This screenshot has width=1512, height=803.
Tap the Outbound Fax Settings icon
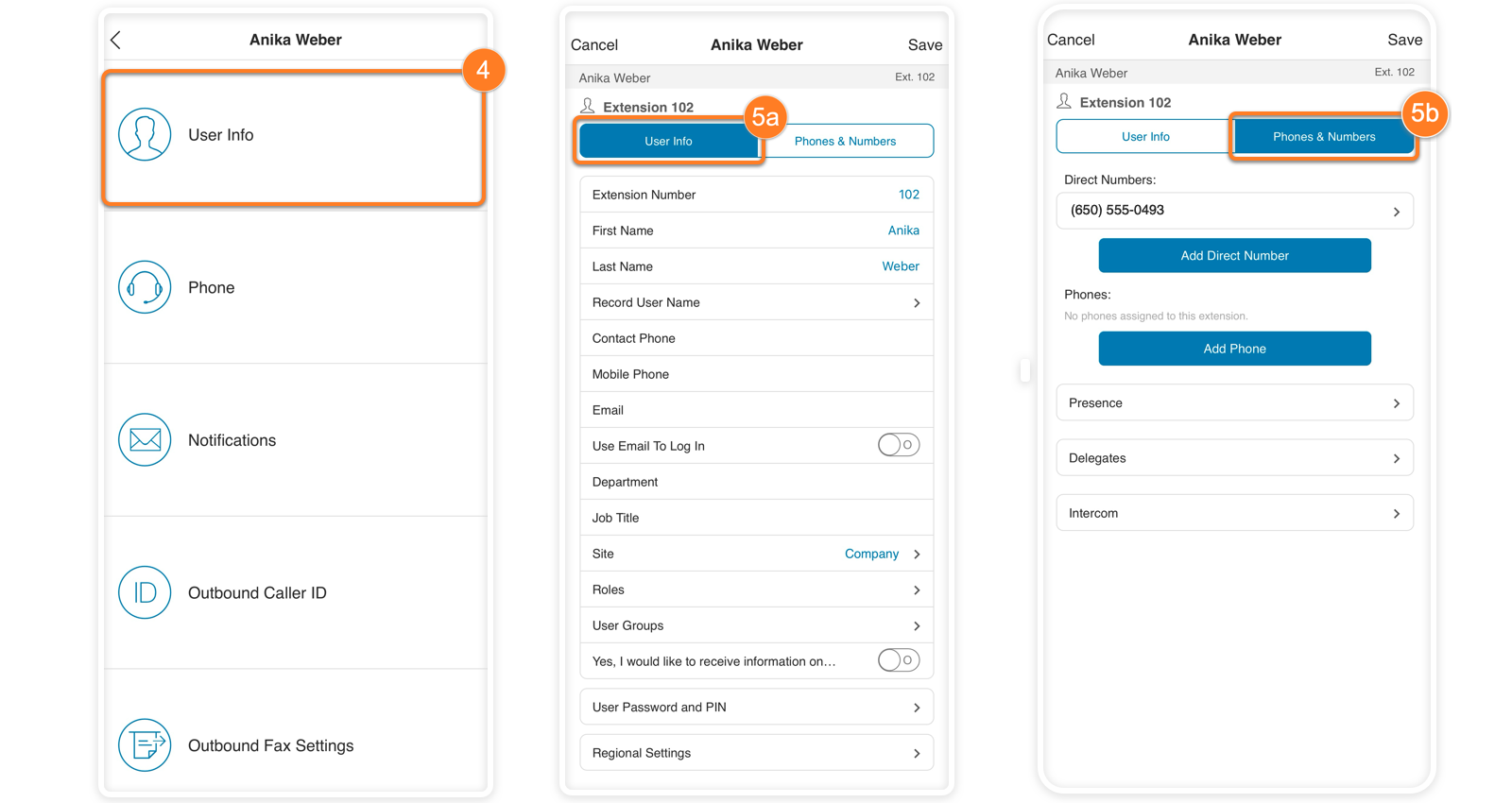(145, 745)
